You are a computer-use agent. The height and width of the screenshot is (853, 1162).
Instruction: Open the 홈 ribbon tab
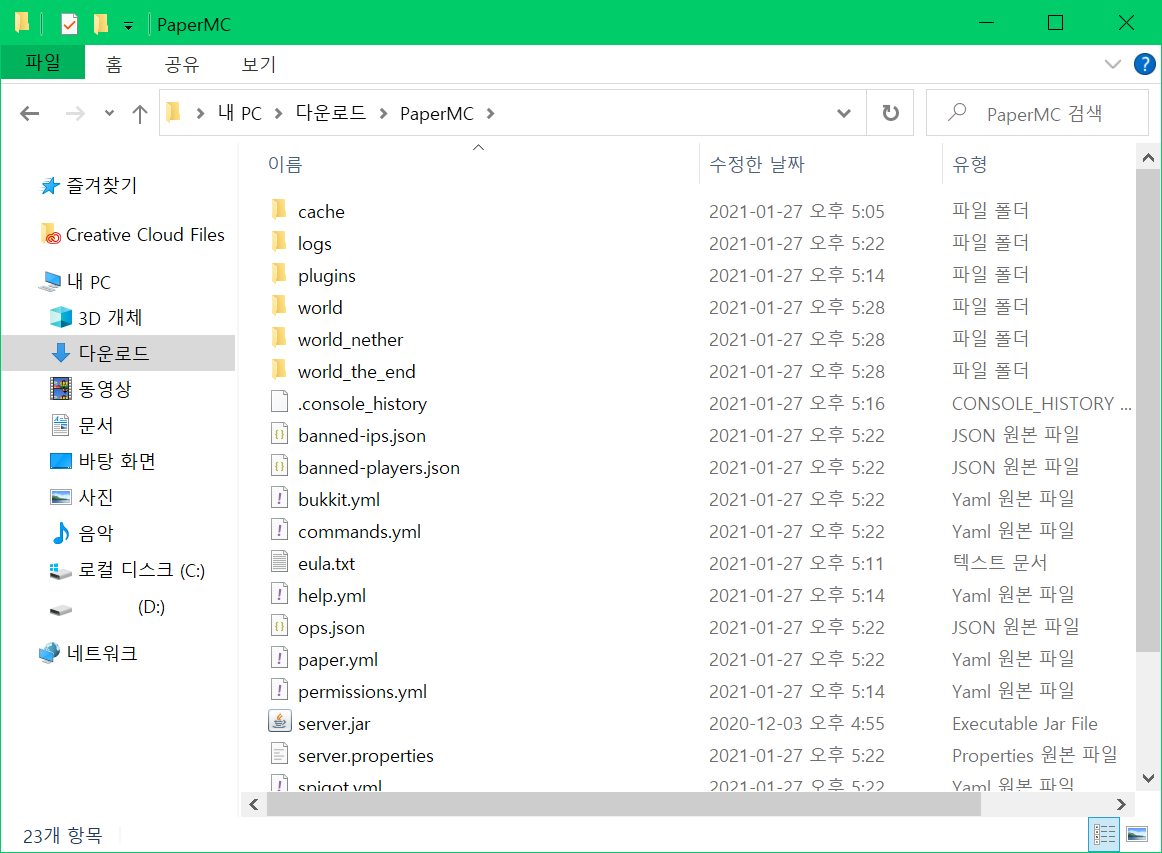tap(113, 64)
